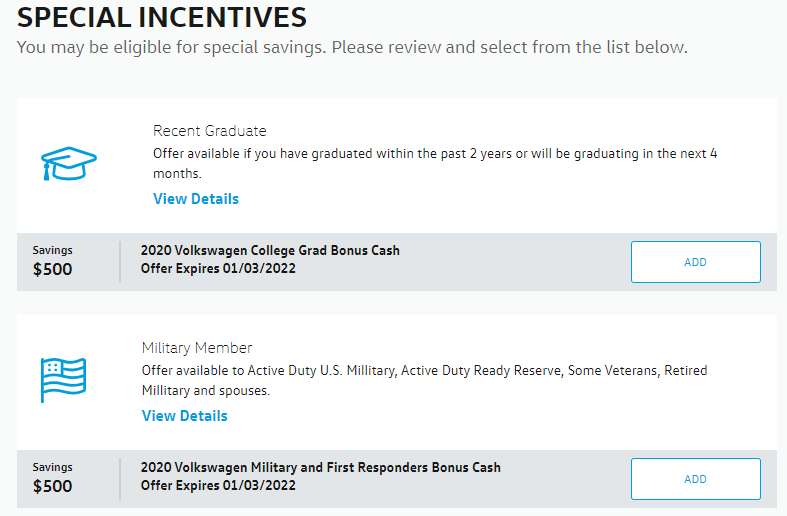Select the Recent Graduate heading

coord(210,131)
